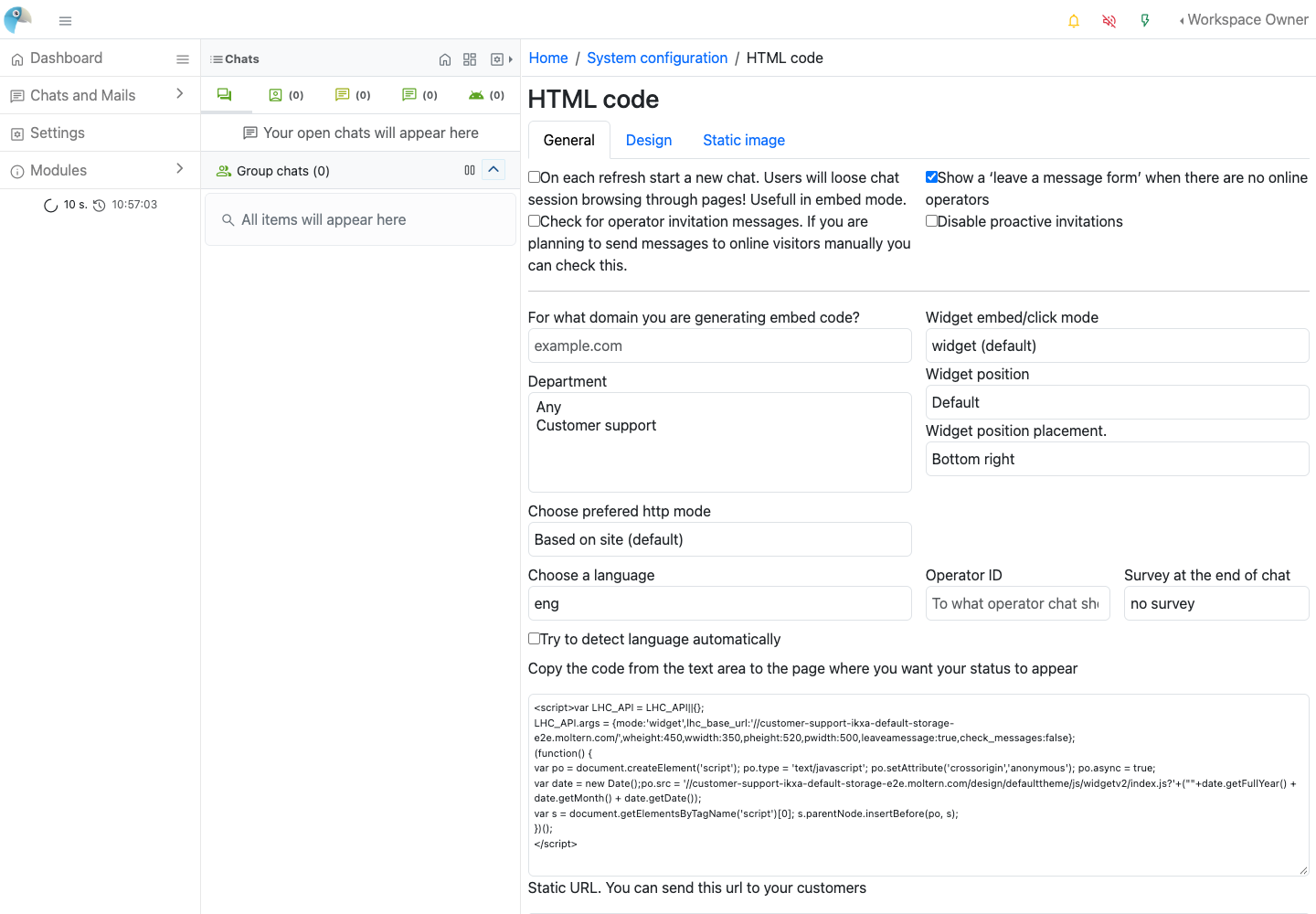Screen dimensions: 1316x914
Task: Tick 'Disable proactive invitations' checkbox
Action: click(931, 221)
